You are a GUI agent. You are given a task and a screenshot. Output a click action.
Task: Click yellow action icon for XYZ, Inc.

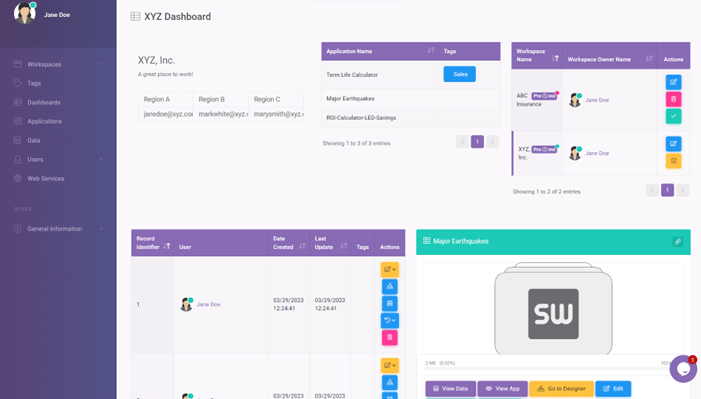pyautogui.click(x=673, y=161)
